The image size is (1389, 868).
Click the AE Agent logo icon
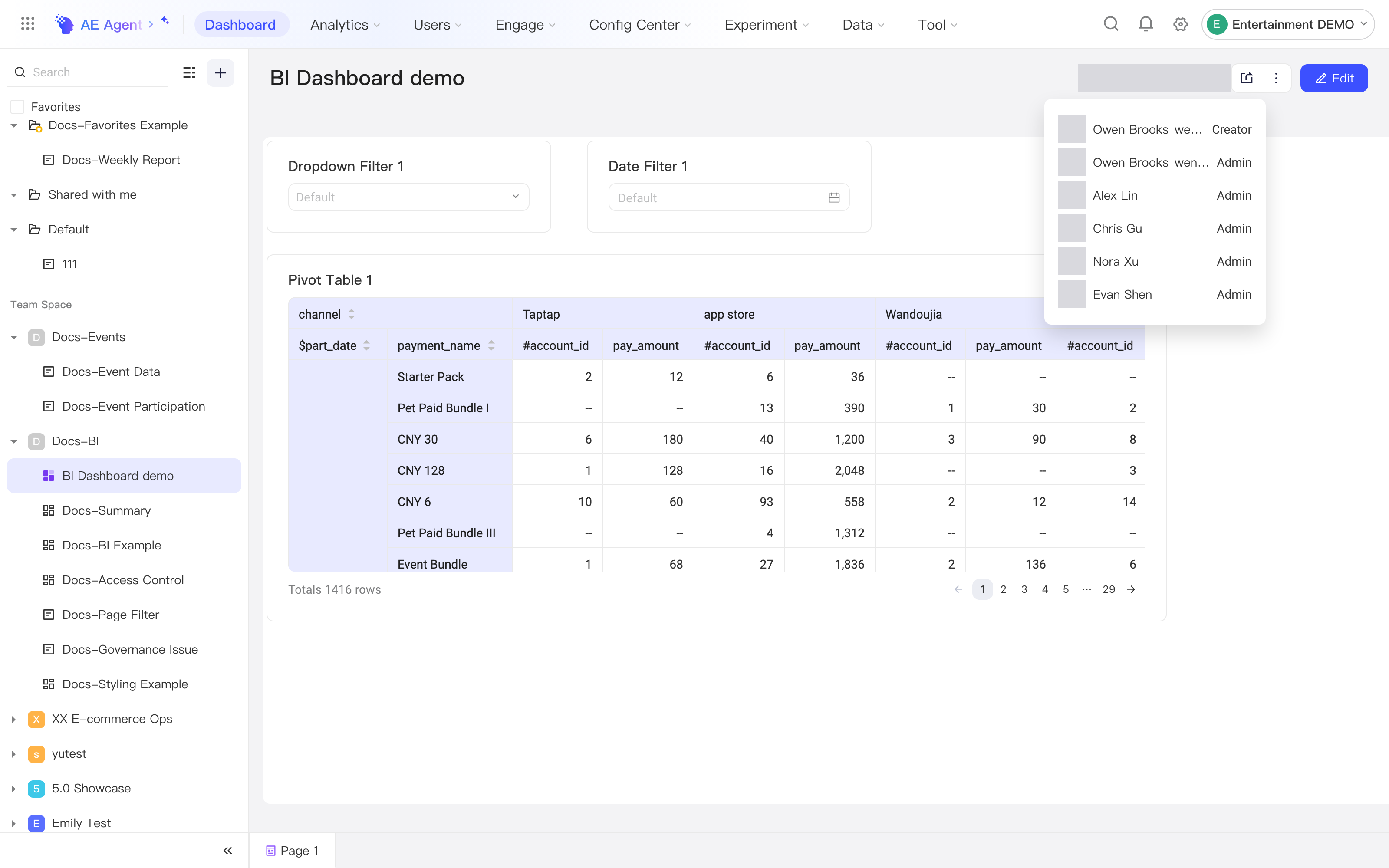point(64,24)
